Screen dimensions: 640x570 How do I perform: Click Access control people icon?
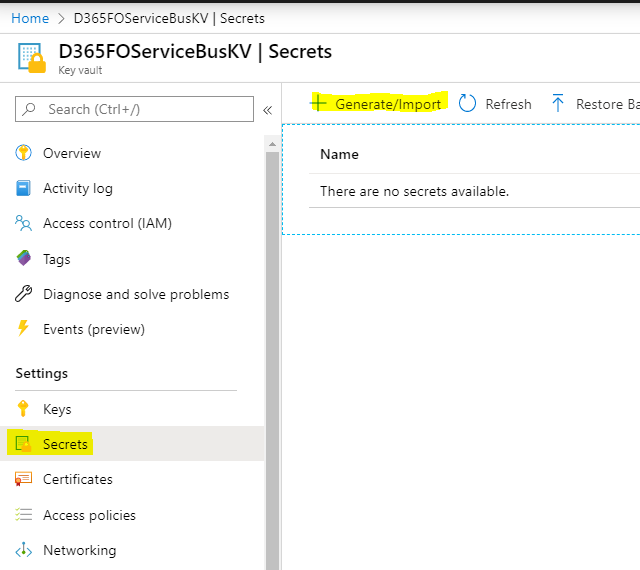[23, 223]
